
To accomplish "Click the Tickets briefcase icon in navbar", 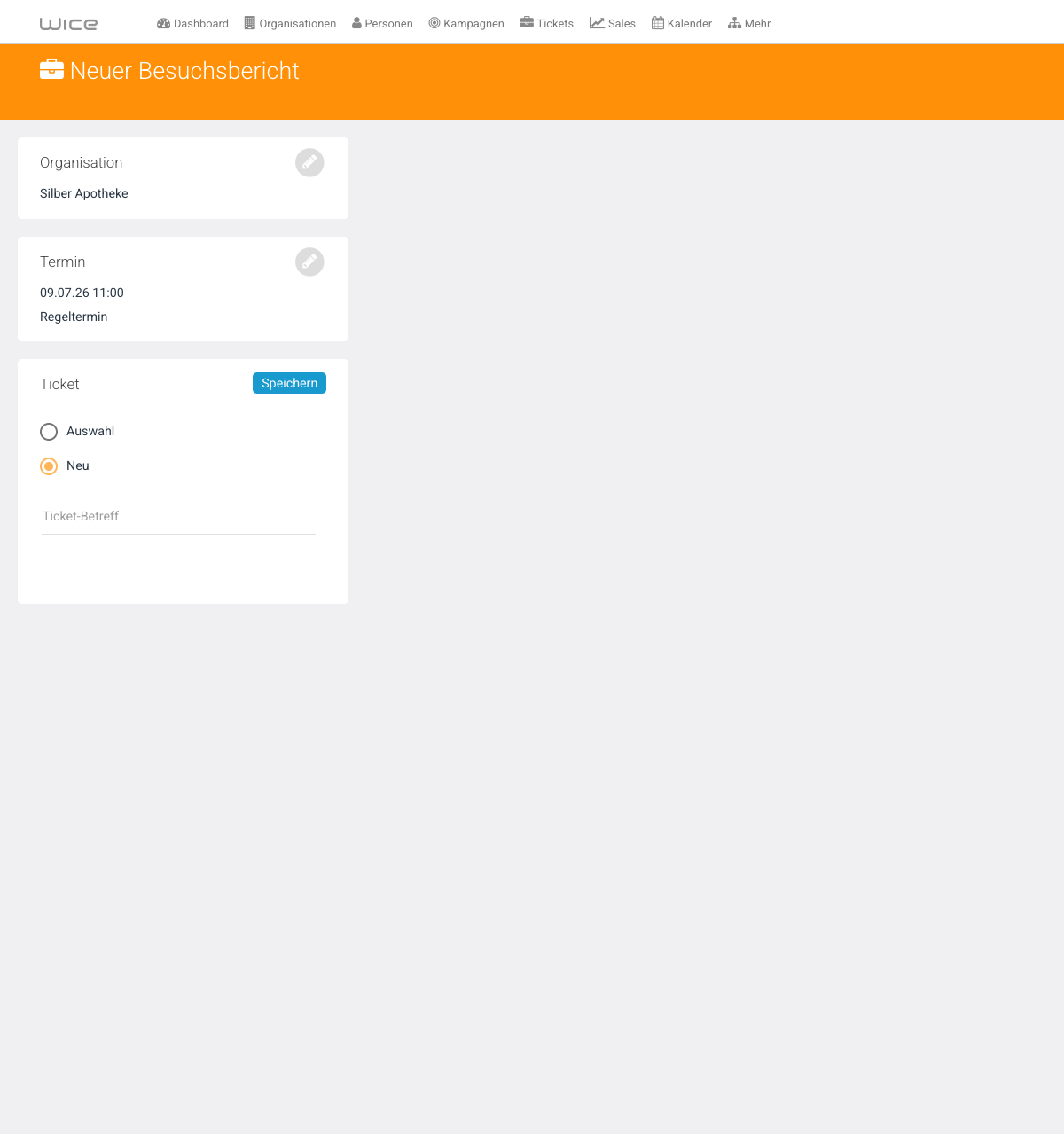I will (x=527, y=23).
